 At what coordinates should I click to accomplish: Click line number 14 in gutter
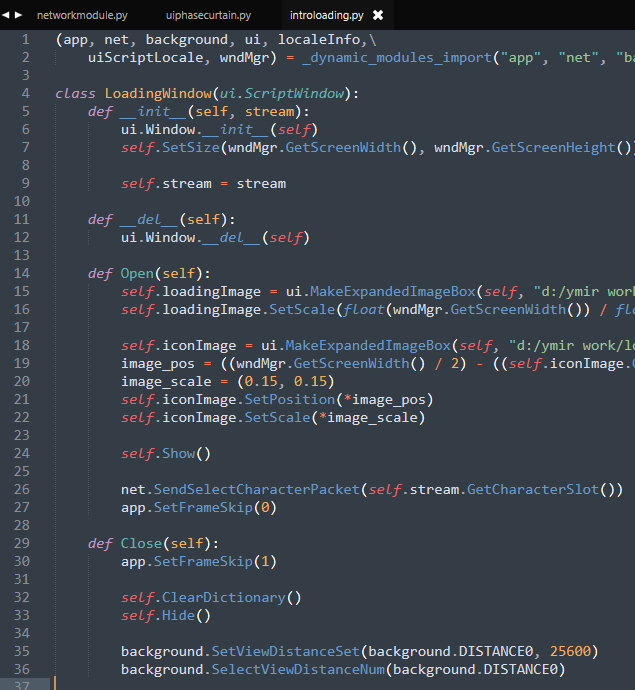pyautogui.click(x=22, y=273)
